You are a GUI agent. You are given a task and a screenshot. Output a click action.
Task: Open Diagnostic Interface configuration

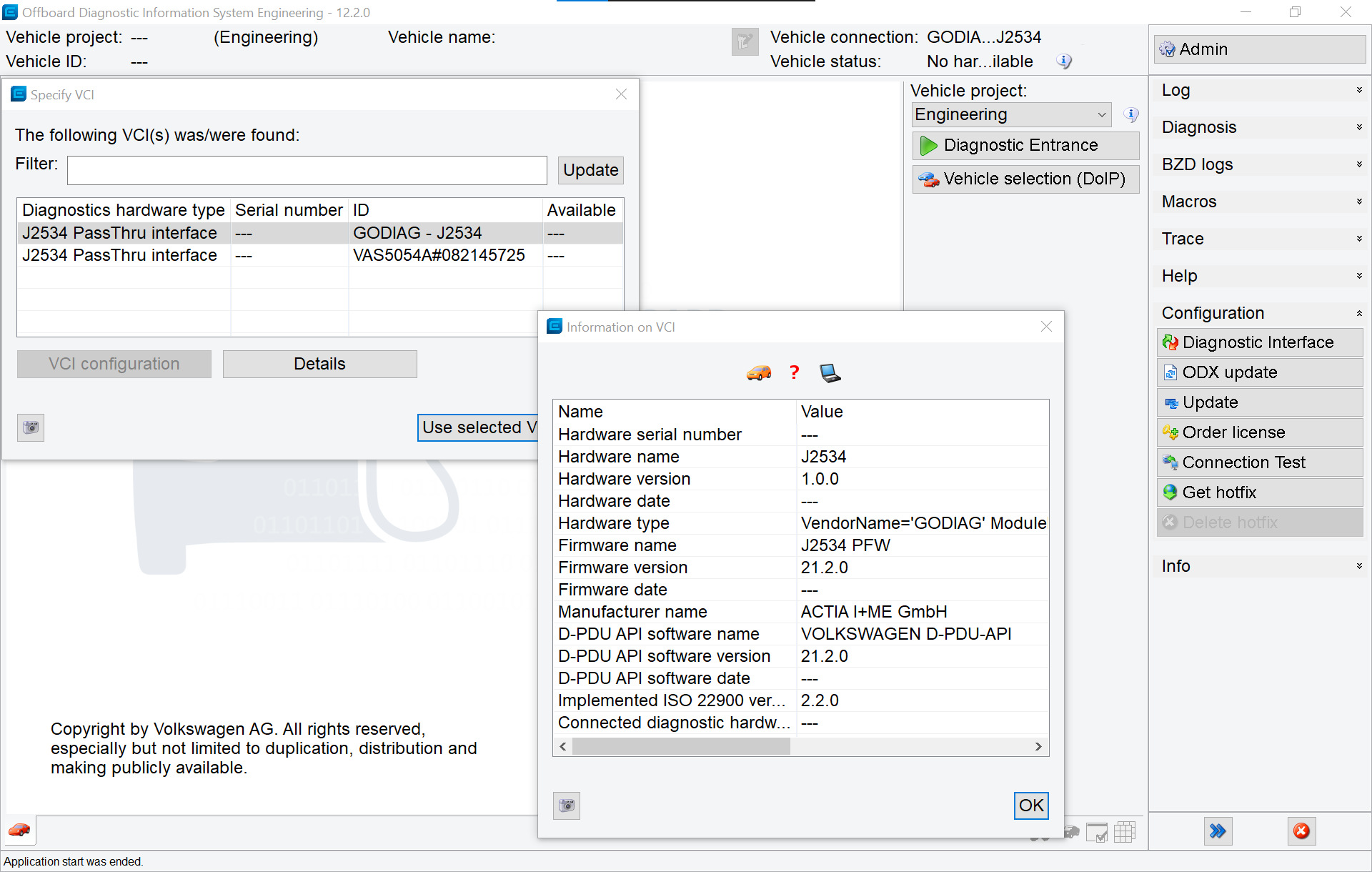pyautogui.click(x=1260, y=342)
